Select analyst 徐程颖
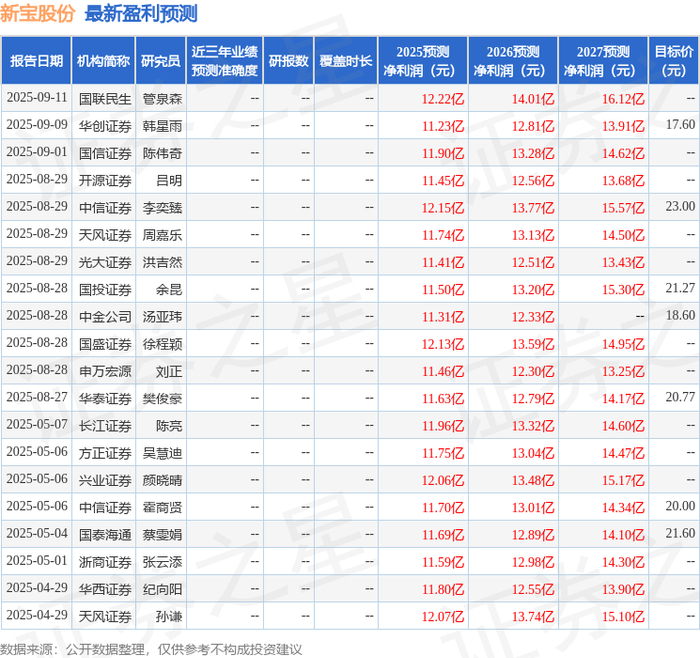Image resolution: width=700 pixels, height=658 pixels. pos(162,344)
